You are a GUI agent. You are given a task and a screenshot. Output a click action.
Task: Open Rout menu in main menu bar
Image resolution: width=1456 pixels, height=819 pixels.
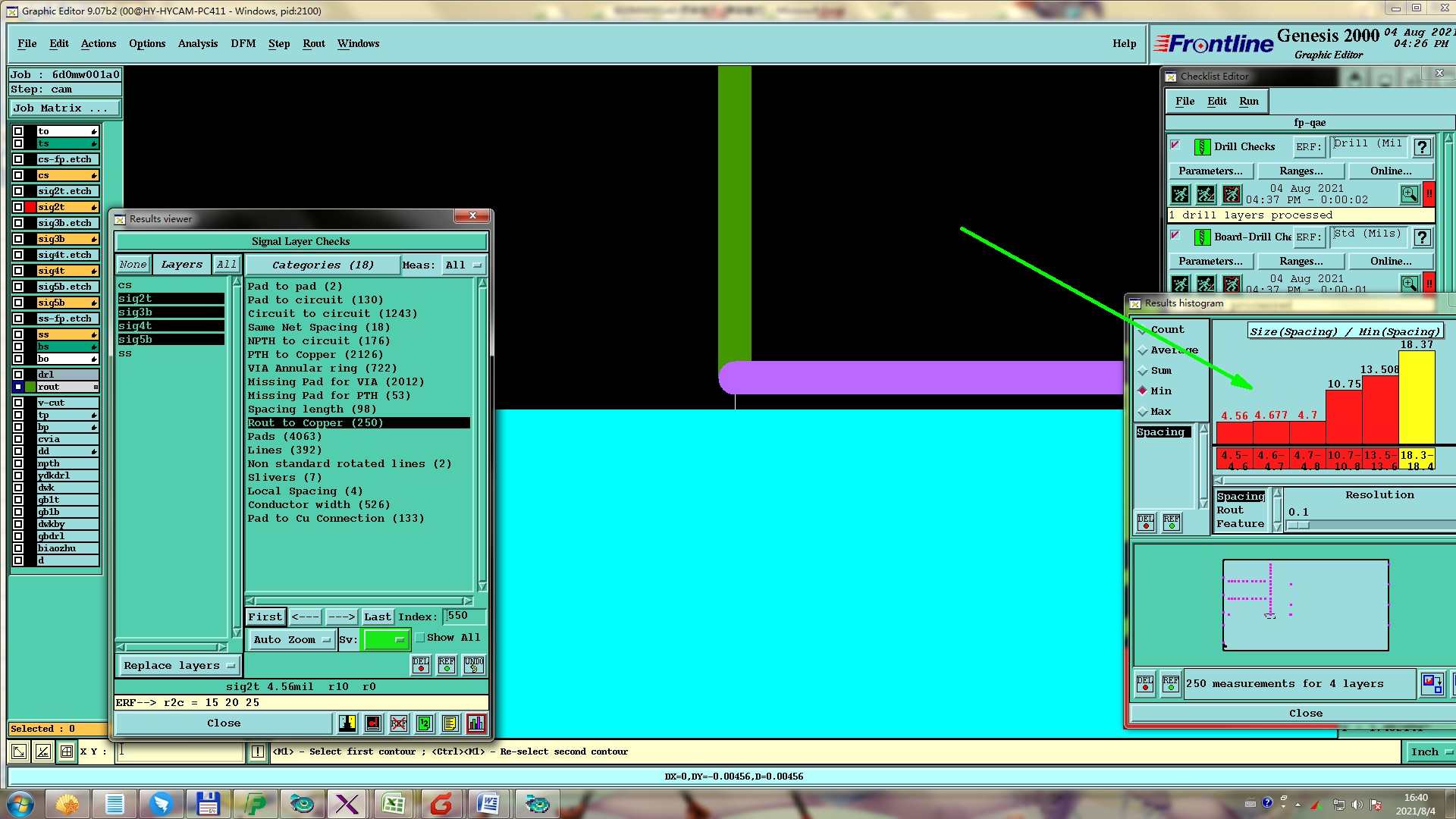[314, 44]
